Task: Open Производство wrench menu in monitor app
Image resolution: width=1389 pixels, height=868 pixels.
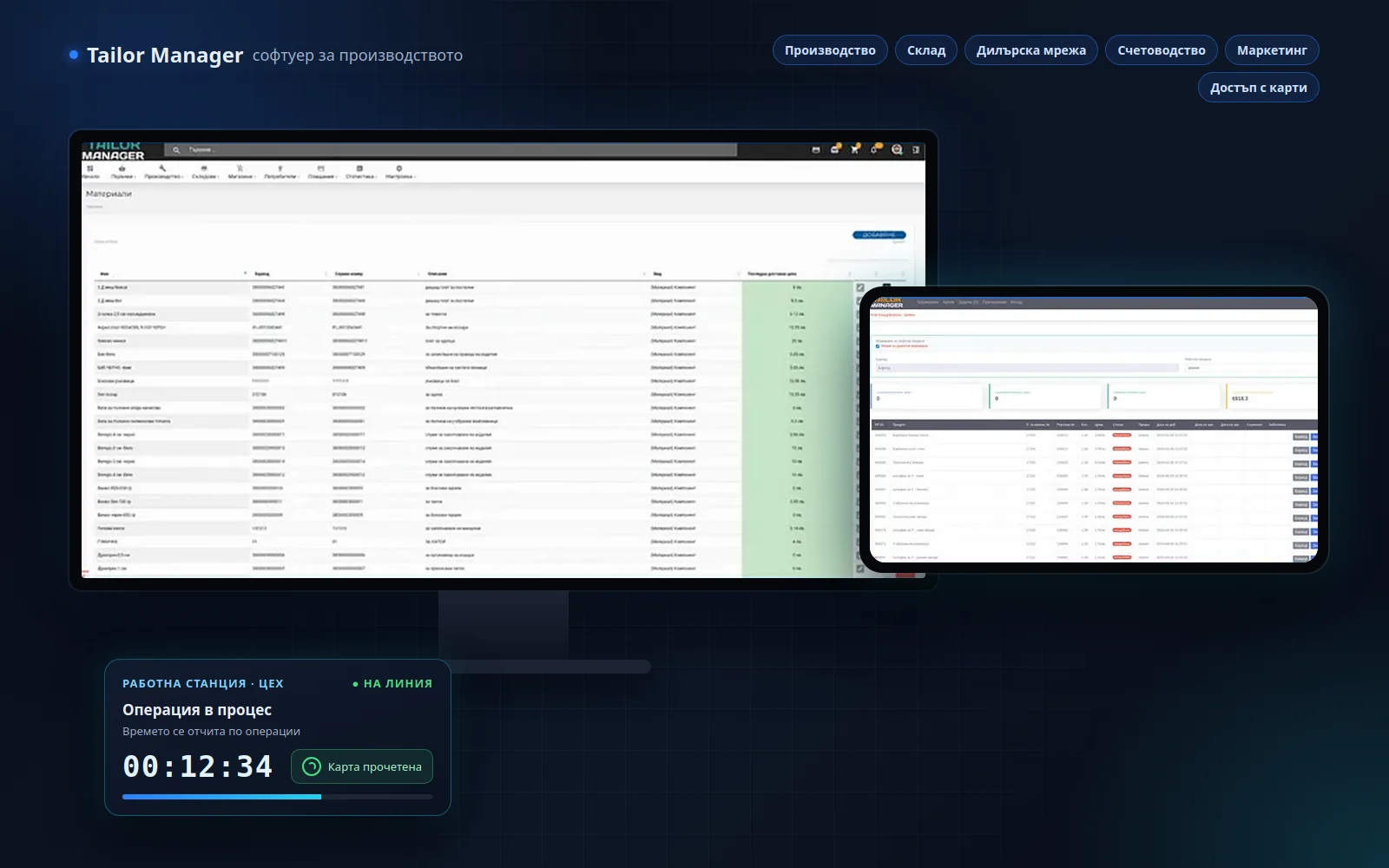Action: click(163, 172)
